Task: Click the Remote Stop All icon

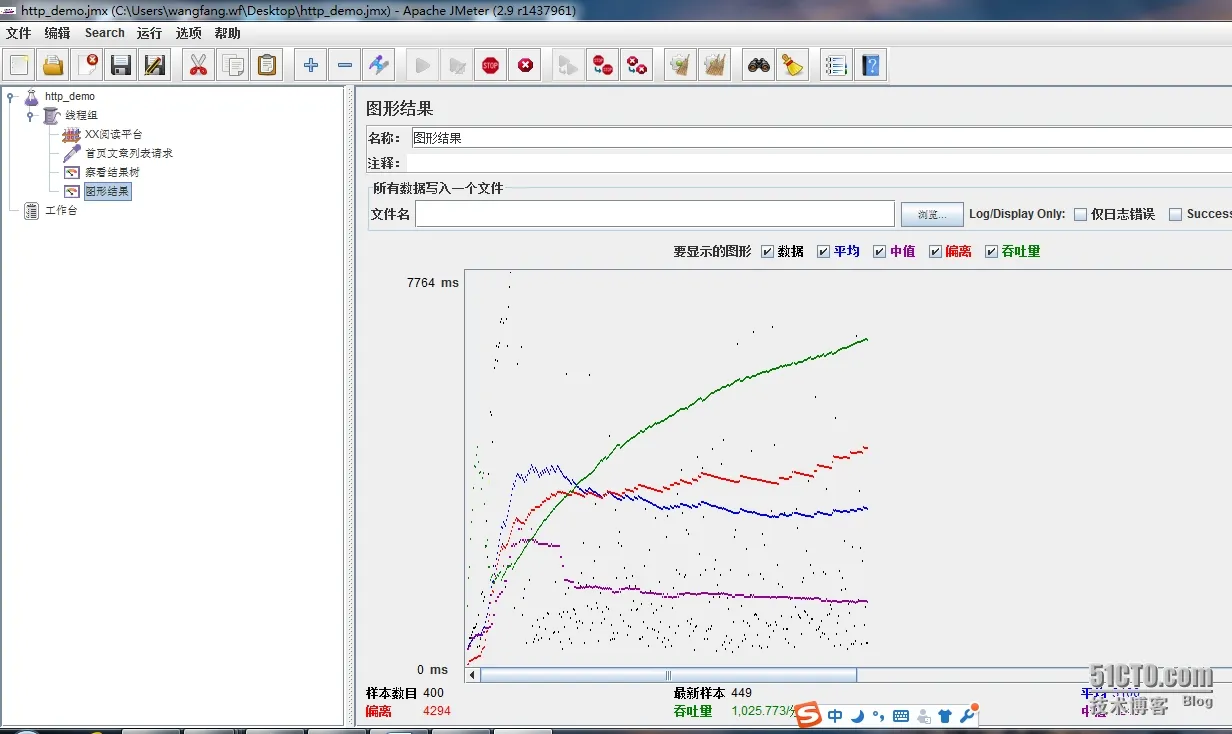Action: (x=602, y=65)
